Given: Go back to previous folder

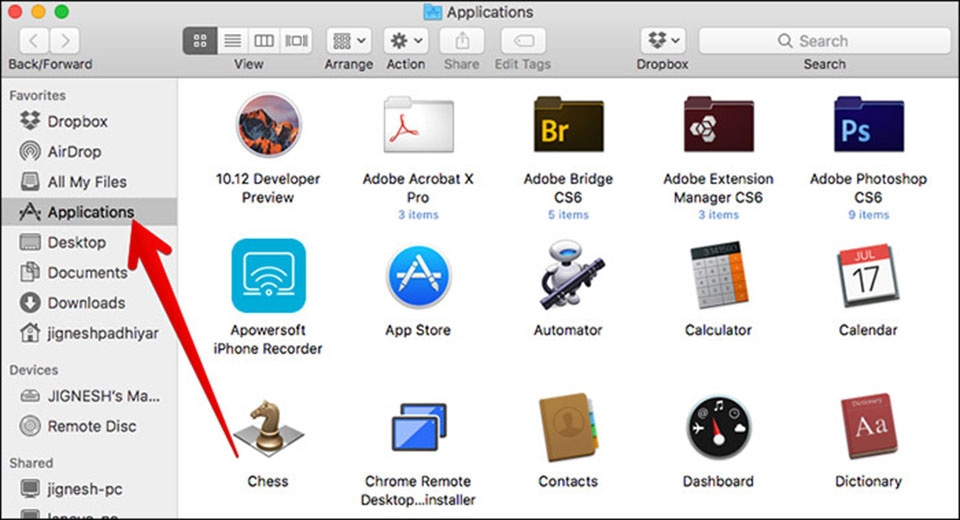Looking at the screenshot, I should pos(34,41).
